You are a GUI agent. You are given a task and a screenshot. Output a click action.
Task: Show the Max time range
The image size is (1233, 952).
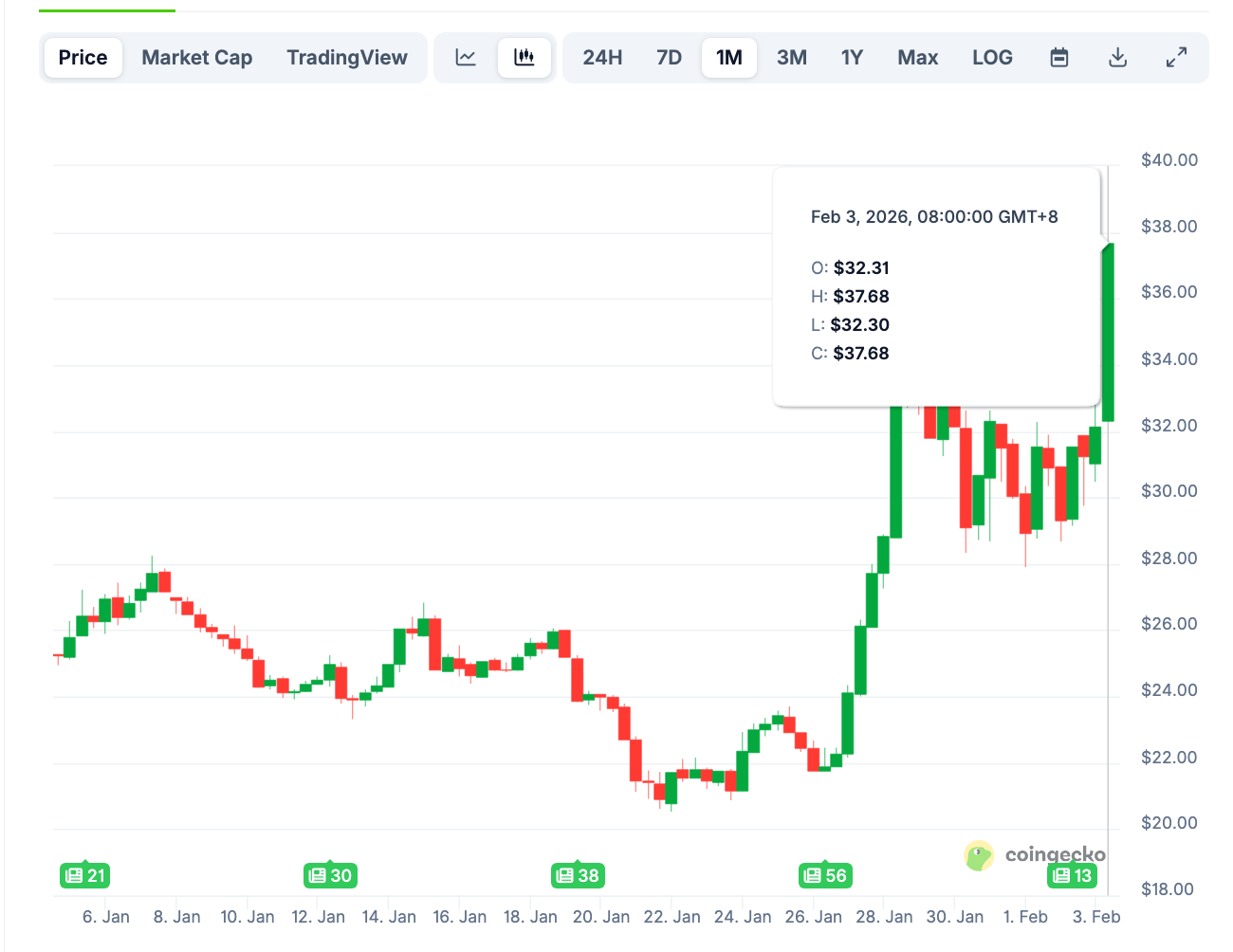tap(918, 58)
